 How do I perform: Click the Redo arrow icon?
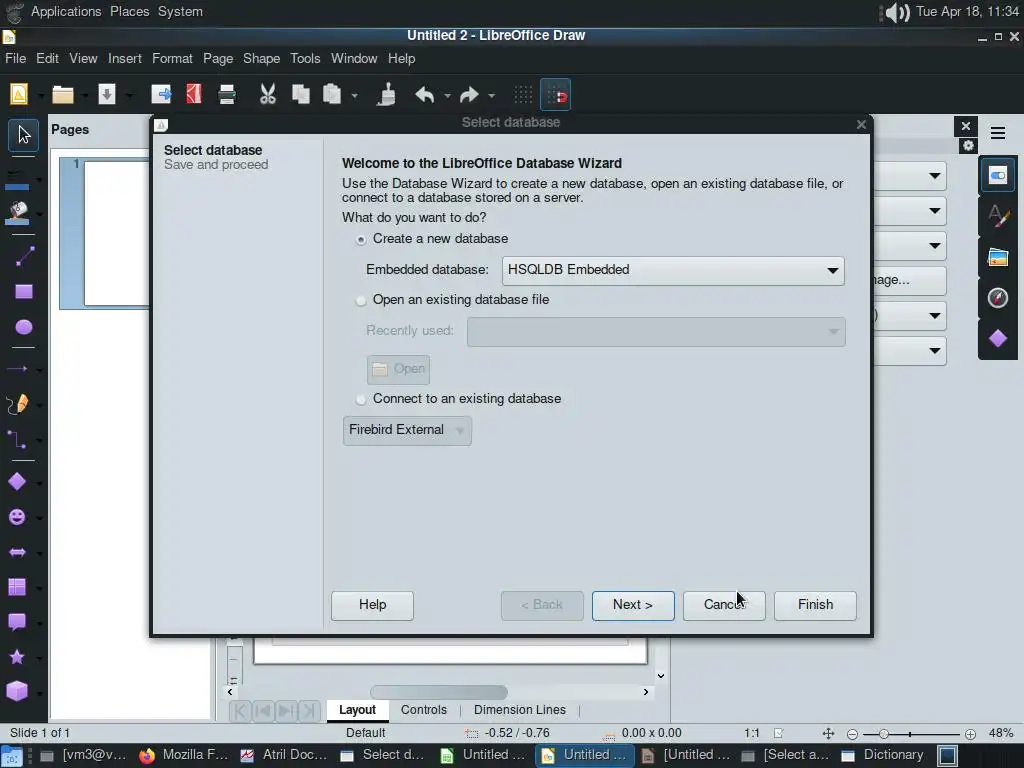469,95
